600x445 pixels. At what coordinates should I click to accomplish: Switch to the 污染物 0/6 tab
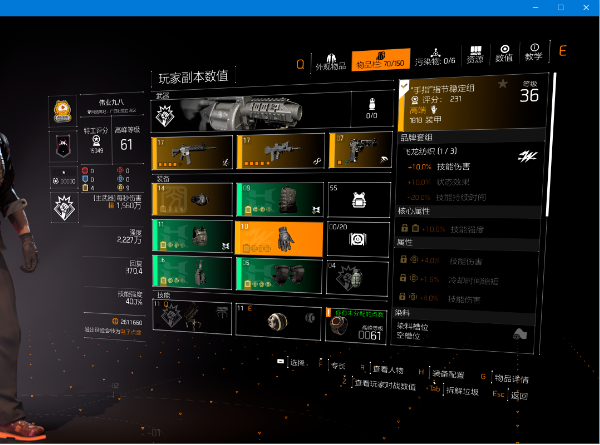click(435, 57)
